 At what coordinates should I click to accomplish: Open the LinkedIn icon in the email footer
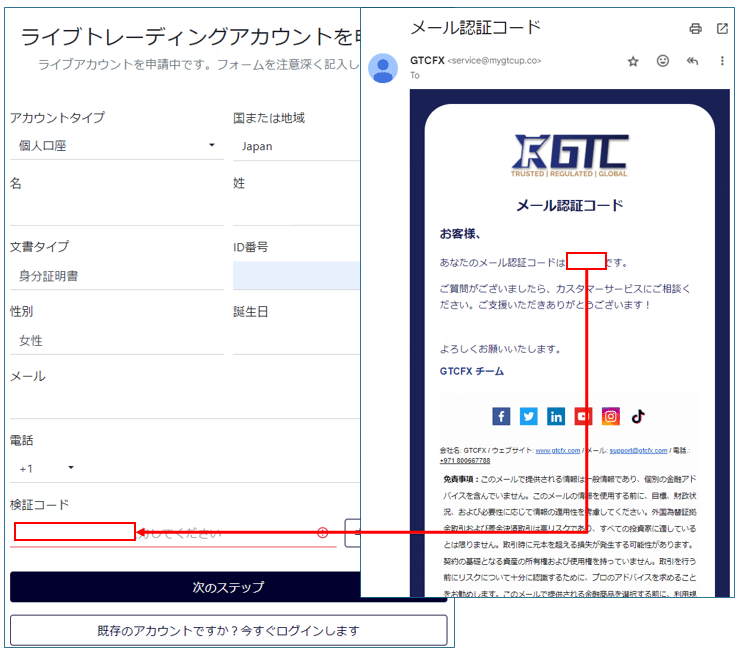click(x=555, y=416)
